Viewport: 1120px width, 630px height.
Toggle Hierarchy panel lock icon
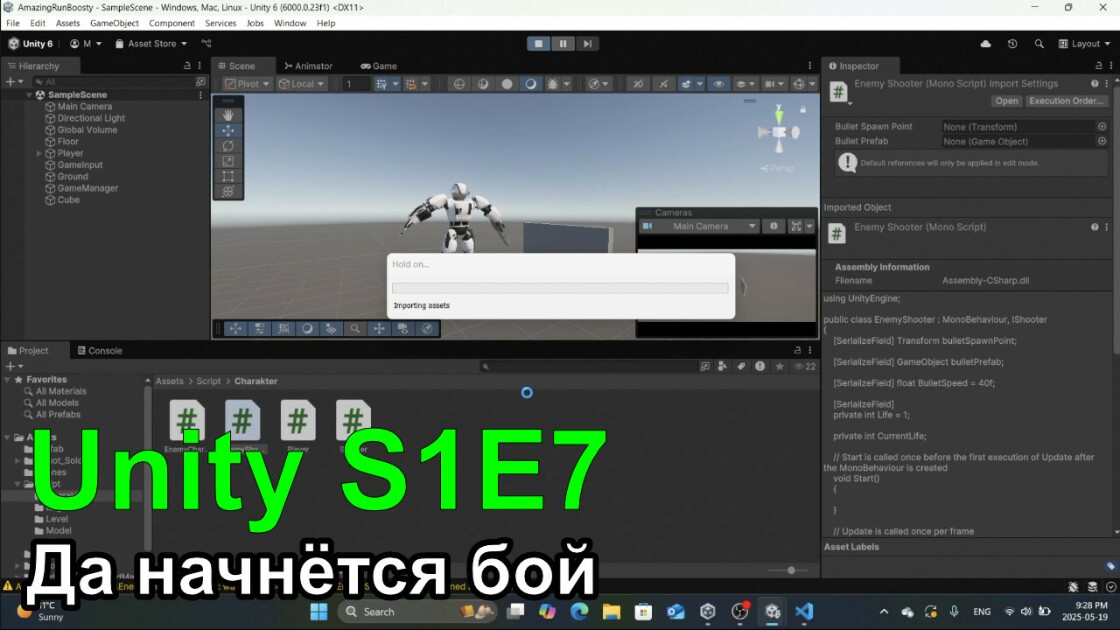187,66
